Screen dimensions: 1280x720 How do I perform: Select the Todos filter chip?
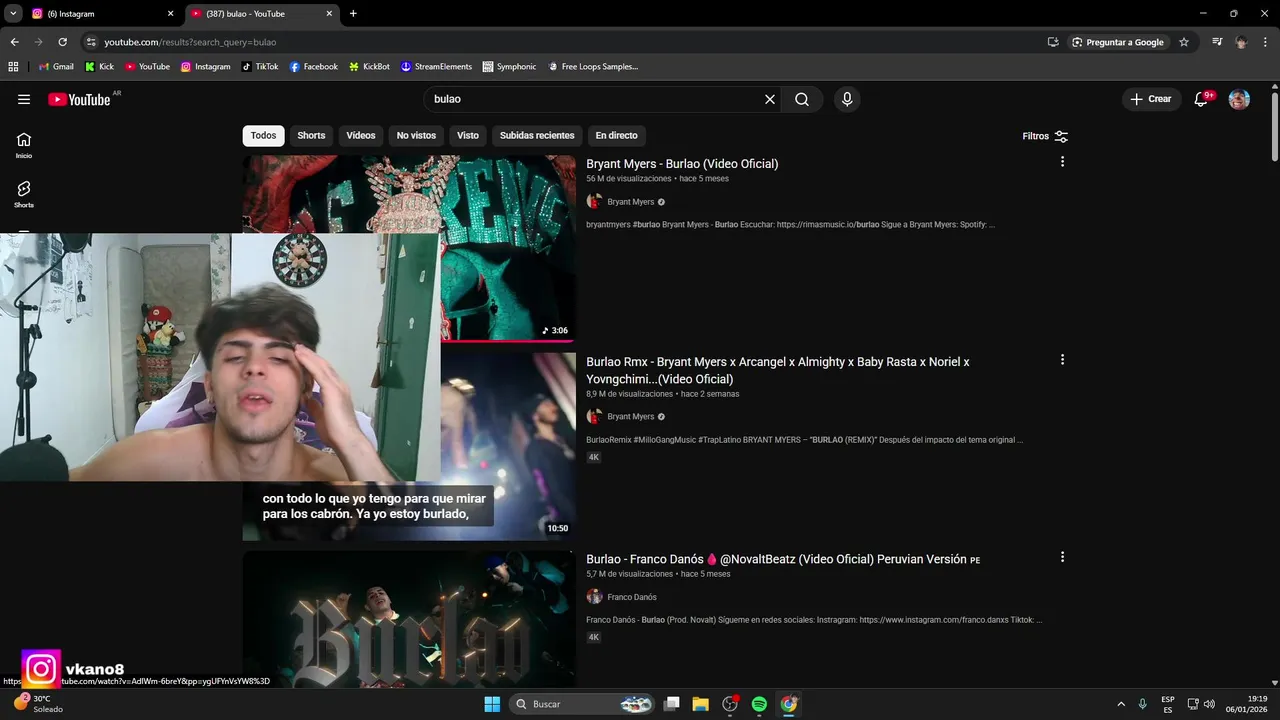pyautogui.click(x=263, y=135)
